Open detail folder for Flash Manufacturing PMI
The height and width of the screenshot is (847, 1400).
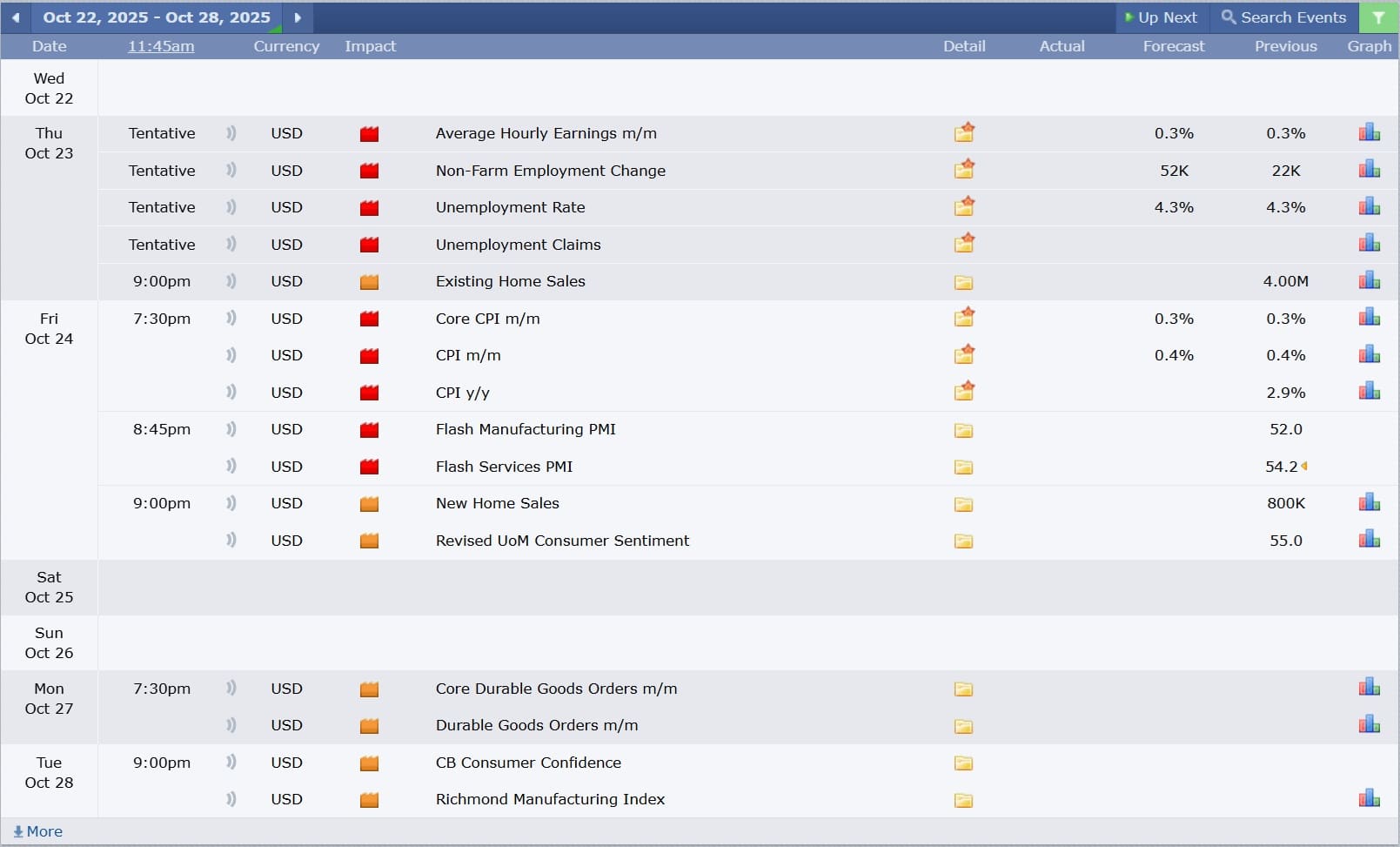pos(963,430)
